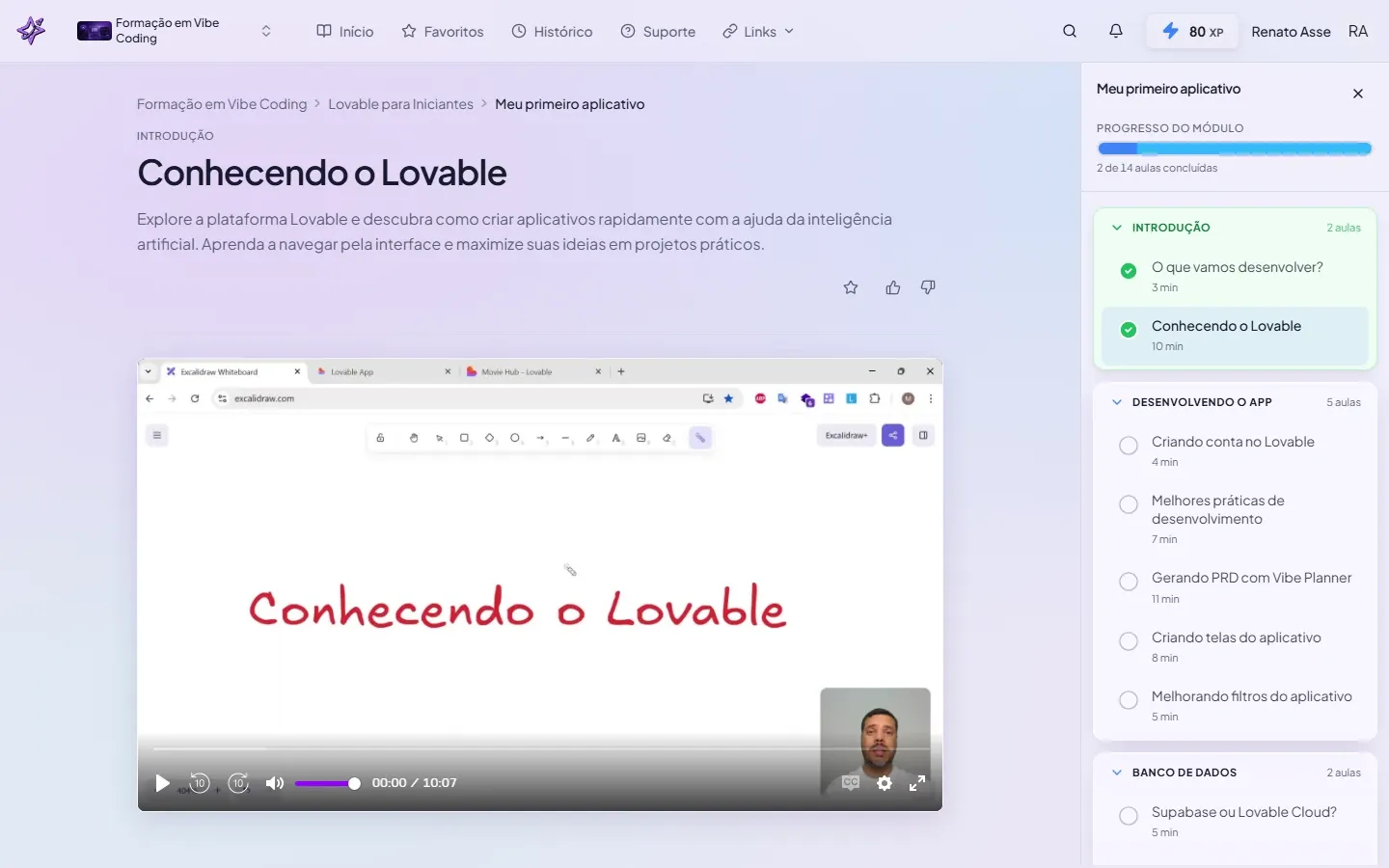
Task: Toggle video closed captions
Action: pyautogui.click(x=850, y=783)
